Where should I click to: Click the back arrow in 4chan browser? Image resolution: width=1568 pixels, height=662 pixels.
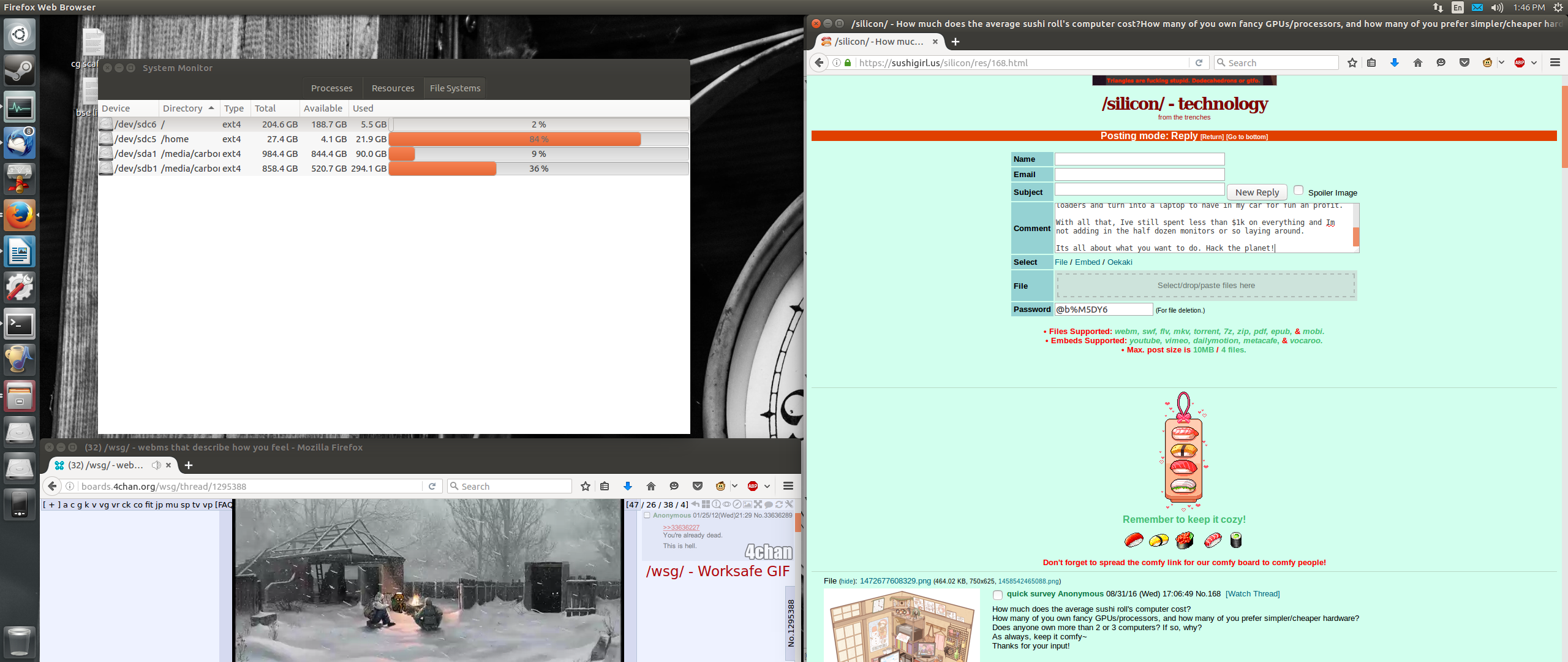(53, 486)
